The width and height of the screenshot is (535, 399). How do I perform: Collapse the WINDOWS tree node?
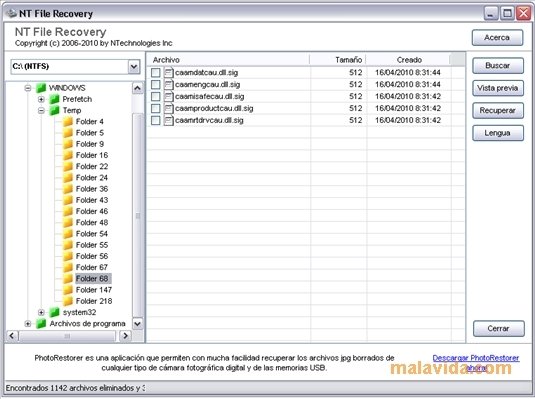28,88
